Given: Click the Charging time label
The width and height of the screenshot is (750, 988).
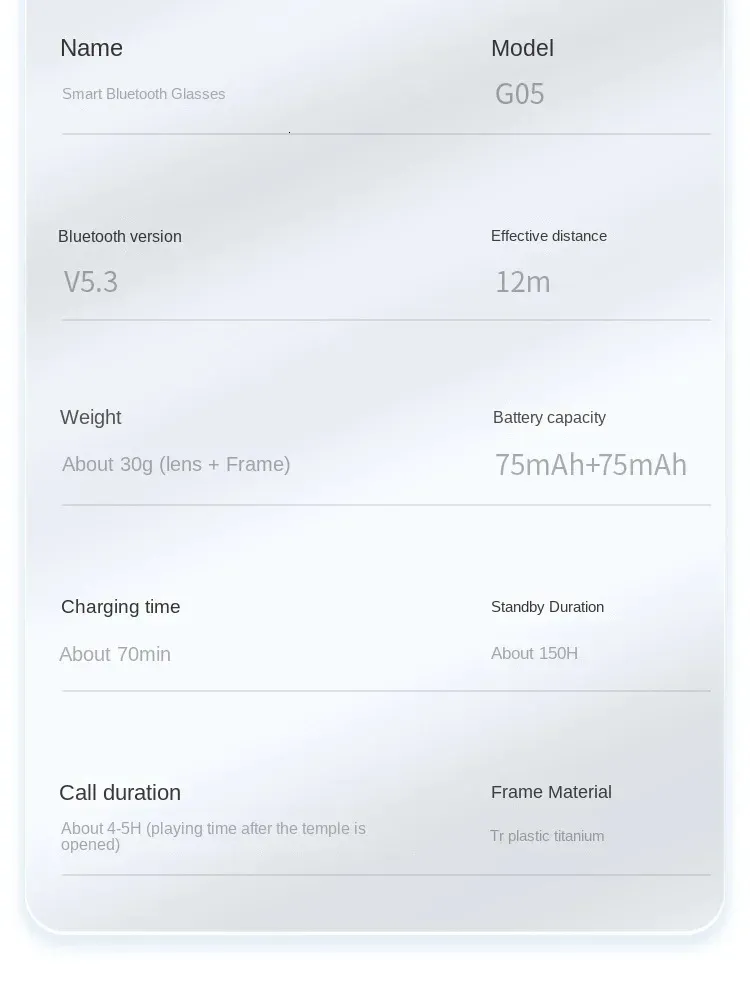Looking at the screenshot, I should pyautogui.click(x=120, y=607).
